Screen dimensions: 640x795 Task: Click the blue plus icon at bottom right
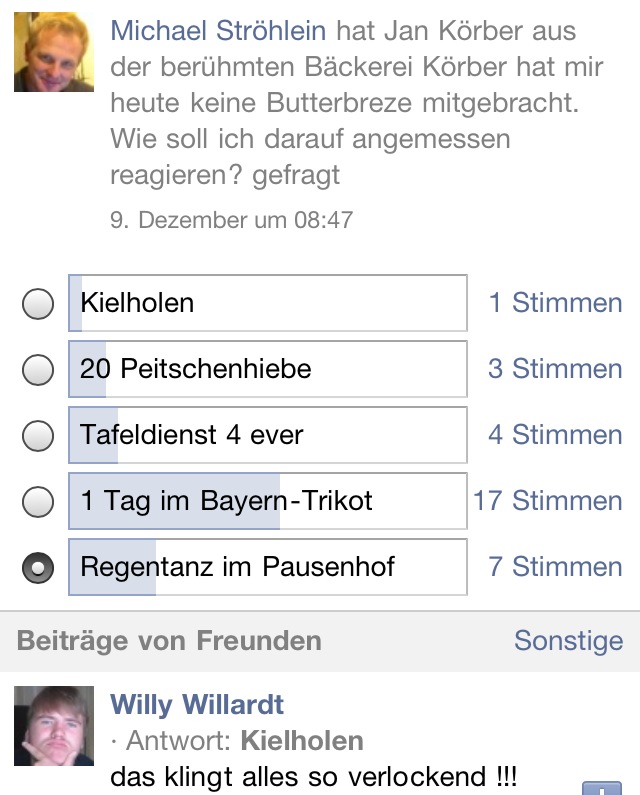coord(601,787)
